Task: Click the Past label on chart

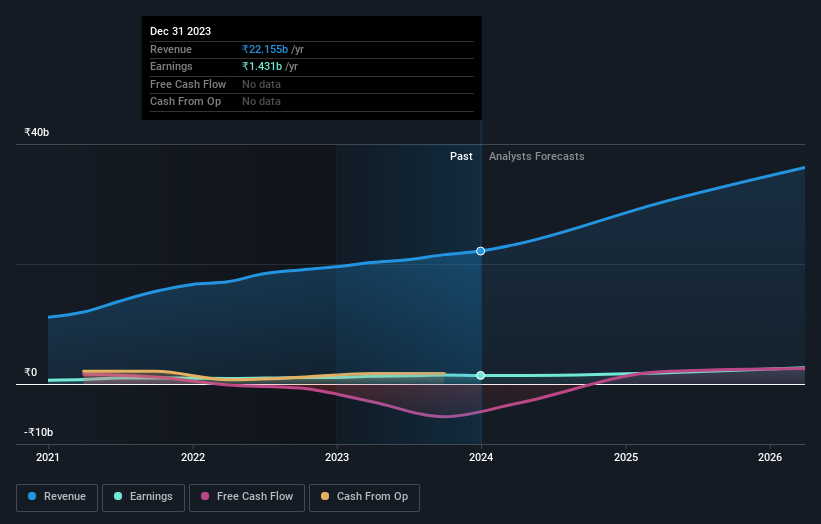Action: [461, 157]
